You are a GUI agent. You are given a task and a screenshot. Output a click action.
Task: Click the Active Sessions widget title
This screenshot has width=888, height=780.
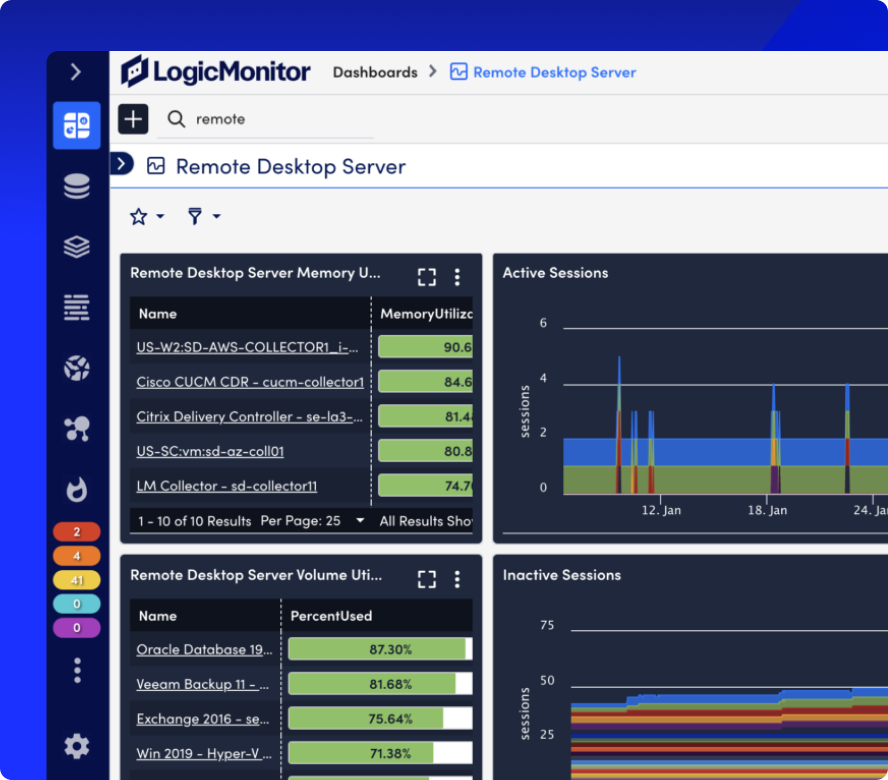555,273
